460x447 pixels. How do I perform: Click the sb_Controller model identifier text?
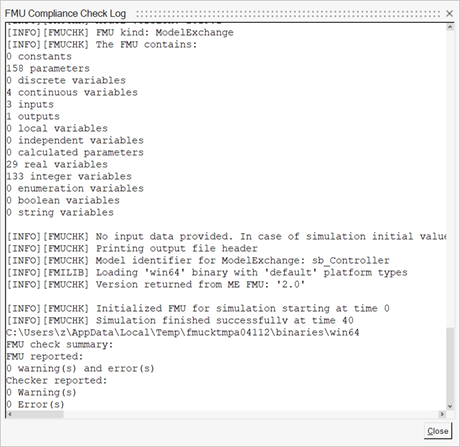coord(351,260)
